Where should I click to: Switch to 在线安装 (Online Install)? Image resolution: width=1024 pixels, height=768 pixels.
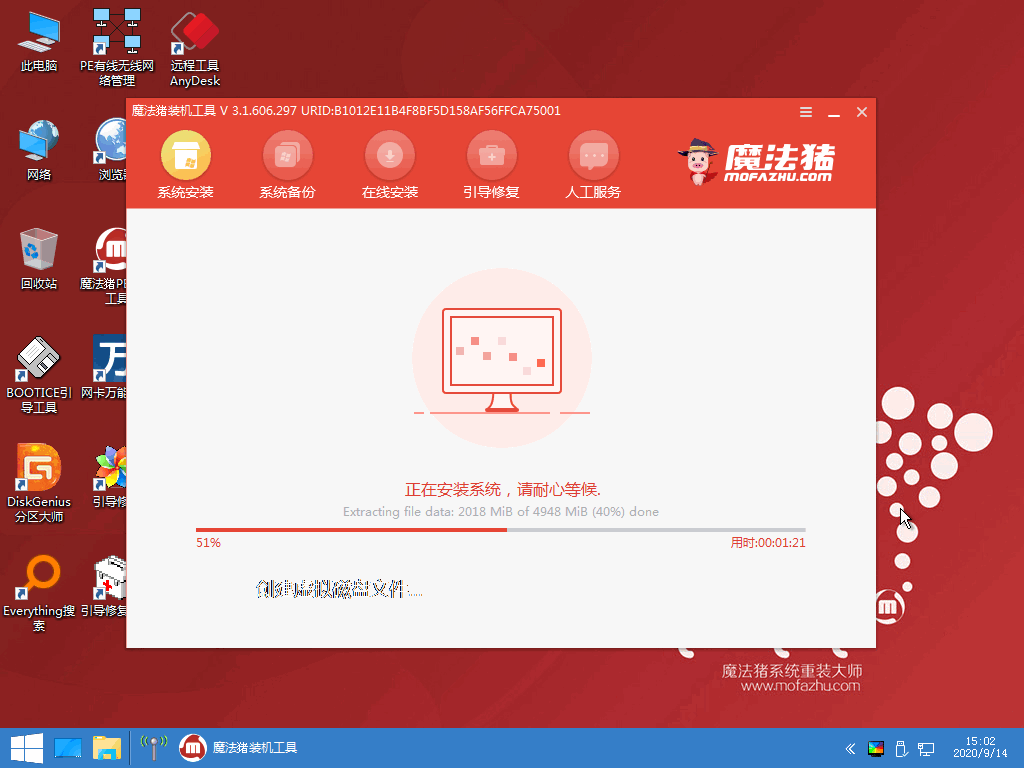pyautogui.click(x=389, y=158)
